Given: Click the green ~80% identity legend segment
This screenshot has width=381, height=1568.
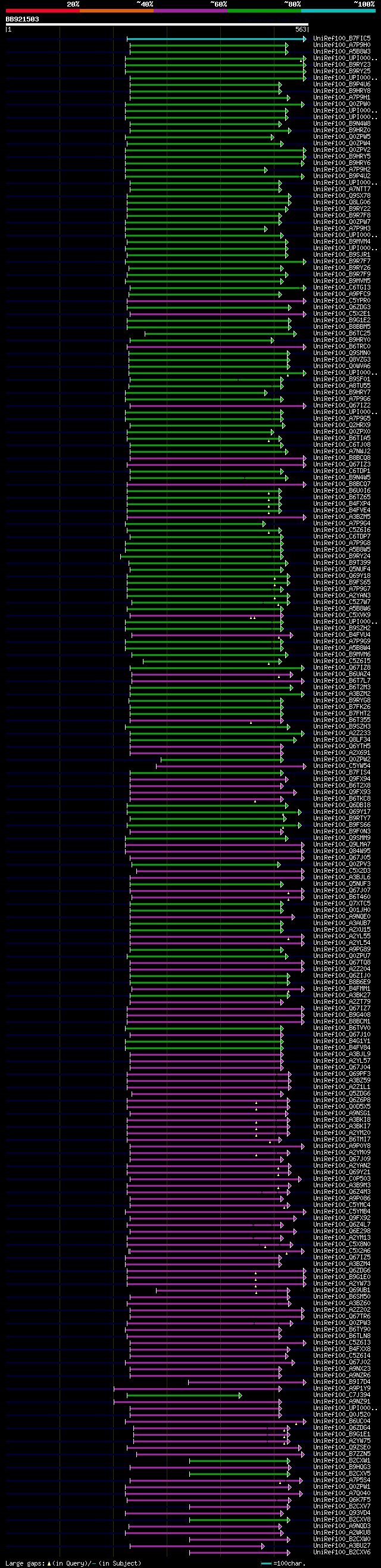Looking at the screenshot, I should (264, 10).
